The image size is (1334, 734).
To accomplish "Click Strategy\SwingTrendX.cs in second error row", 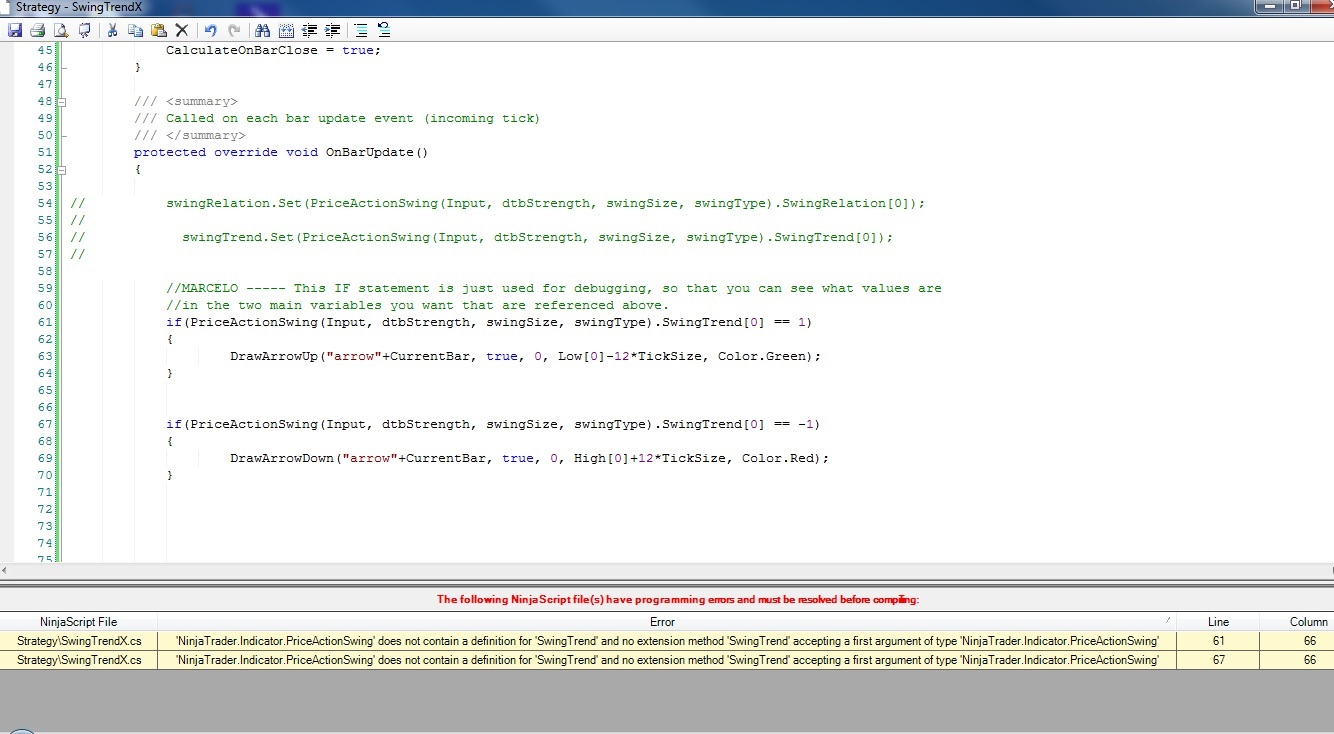I will pyautogui.click(x=79, y=660).
